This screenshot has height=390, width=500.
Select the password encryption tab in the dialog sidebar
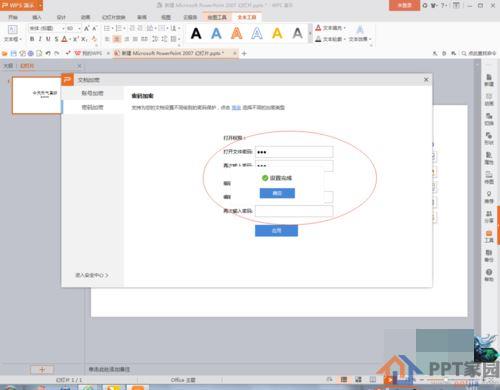(x=93, y=107)
